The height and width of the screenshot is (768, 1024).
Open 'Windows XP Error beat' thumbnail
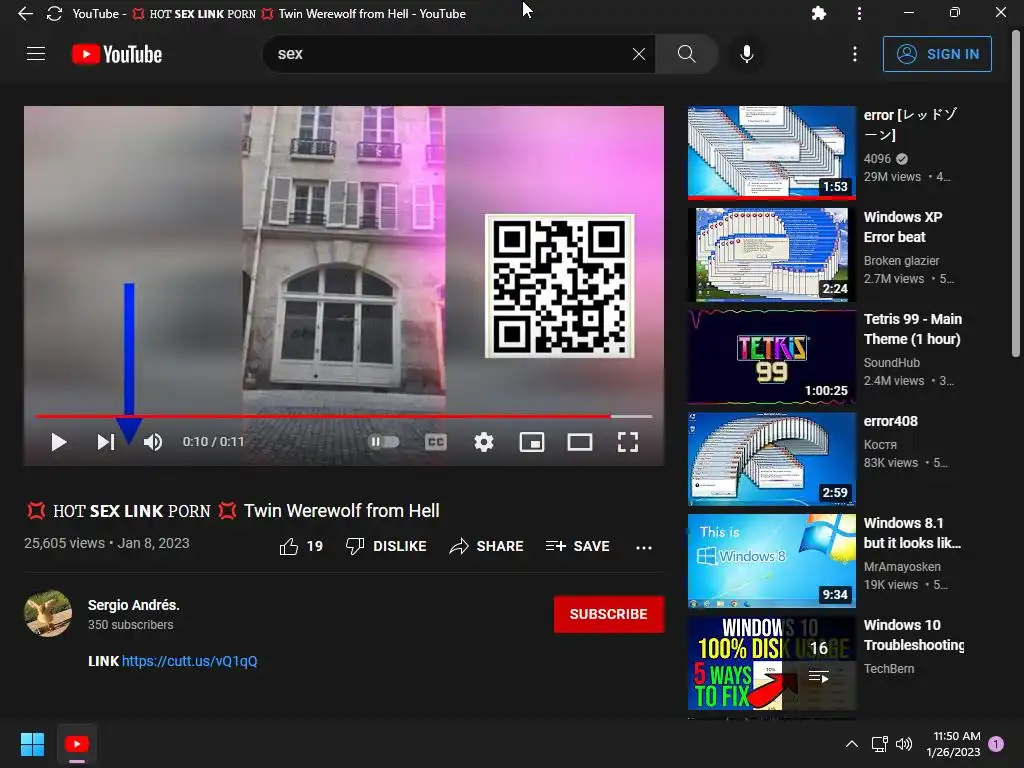point(771,254)
